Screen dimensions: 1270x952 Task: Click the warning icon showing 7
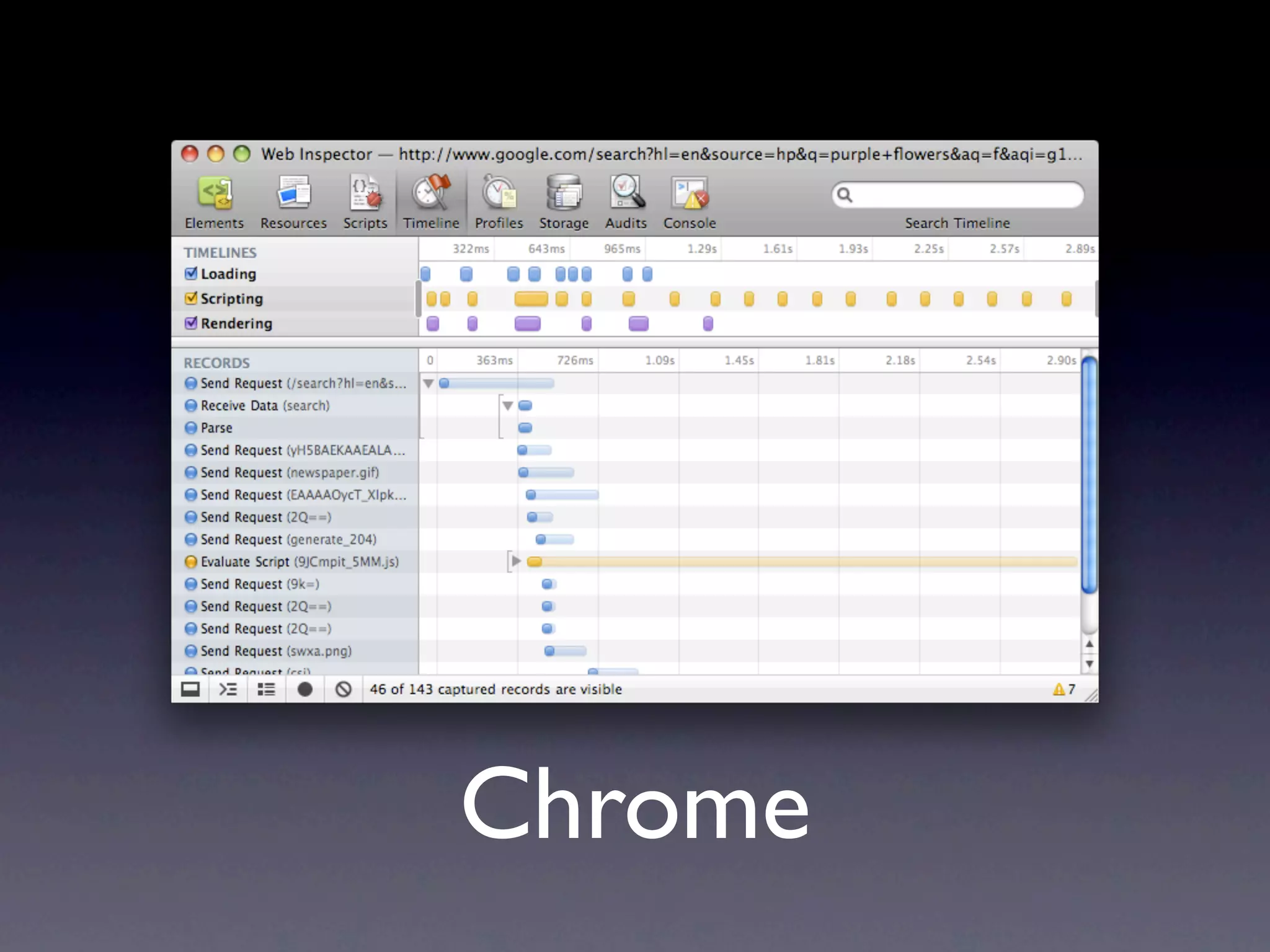coord(1059,689)
